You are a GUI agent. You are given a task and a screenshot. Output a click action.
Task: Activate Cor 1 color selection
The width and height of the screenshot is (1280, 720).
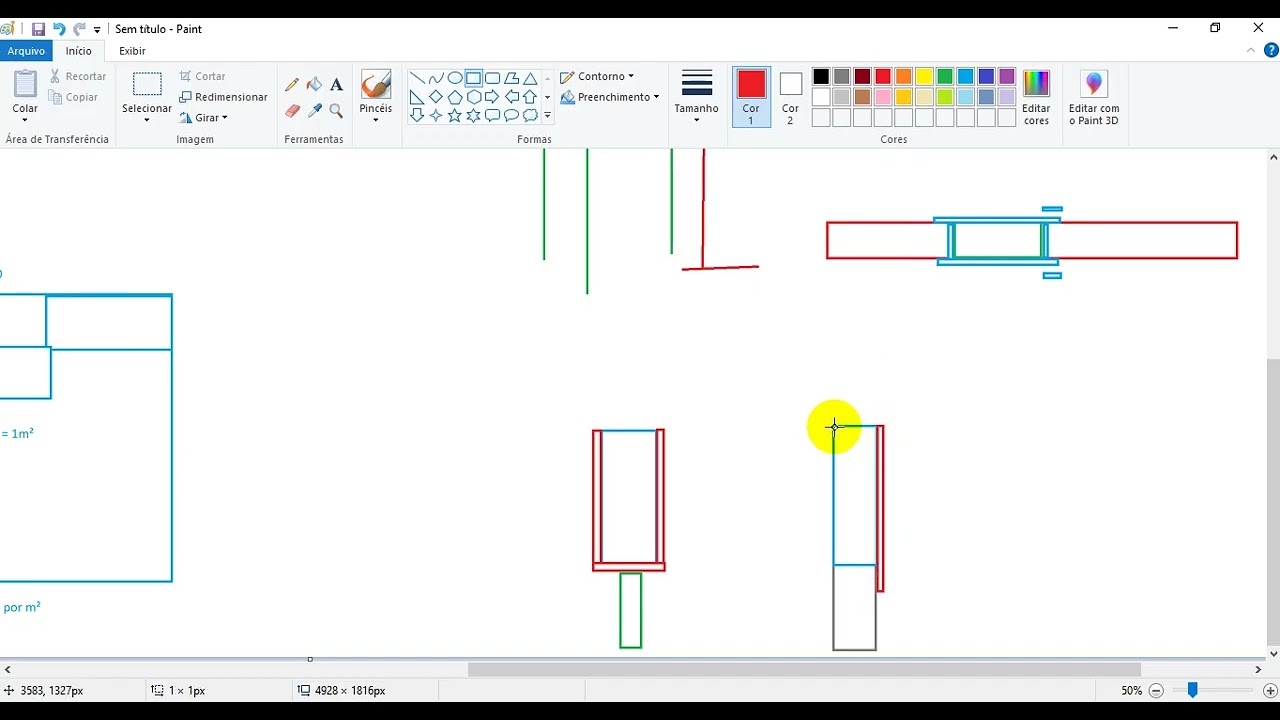tap(751, 97)
